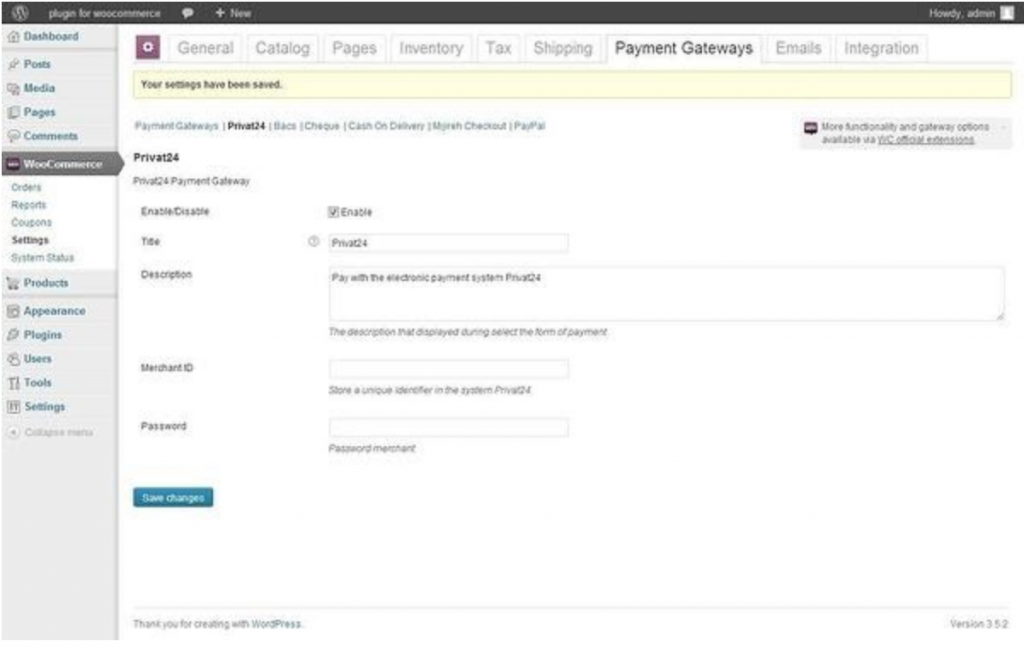
Task: Toggle the Enable Privat24 checkbox
Action: [333, 212]
